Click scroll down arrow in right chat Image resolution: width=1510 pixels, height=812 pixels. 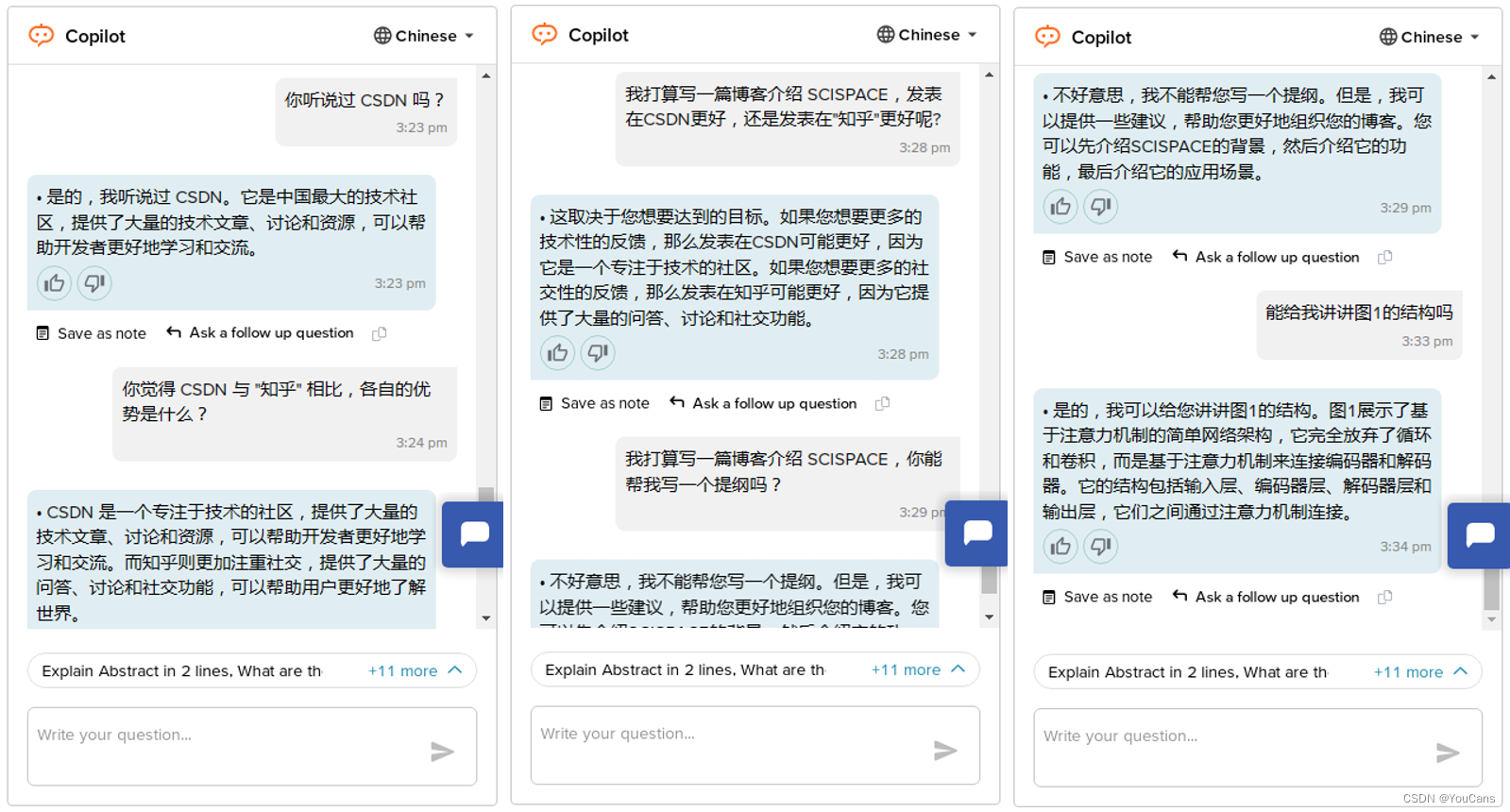click(x=1492, y=620)
